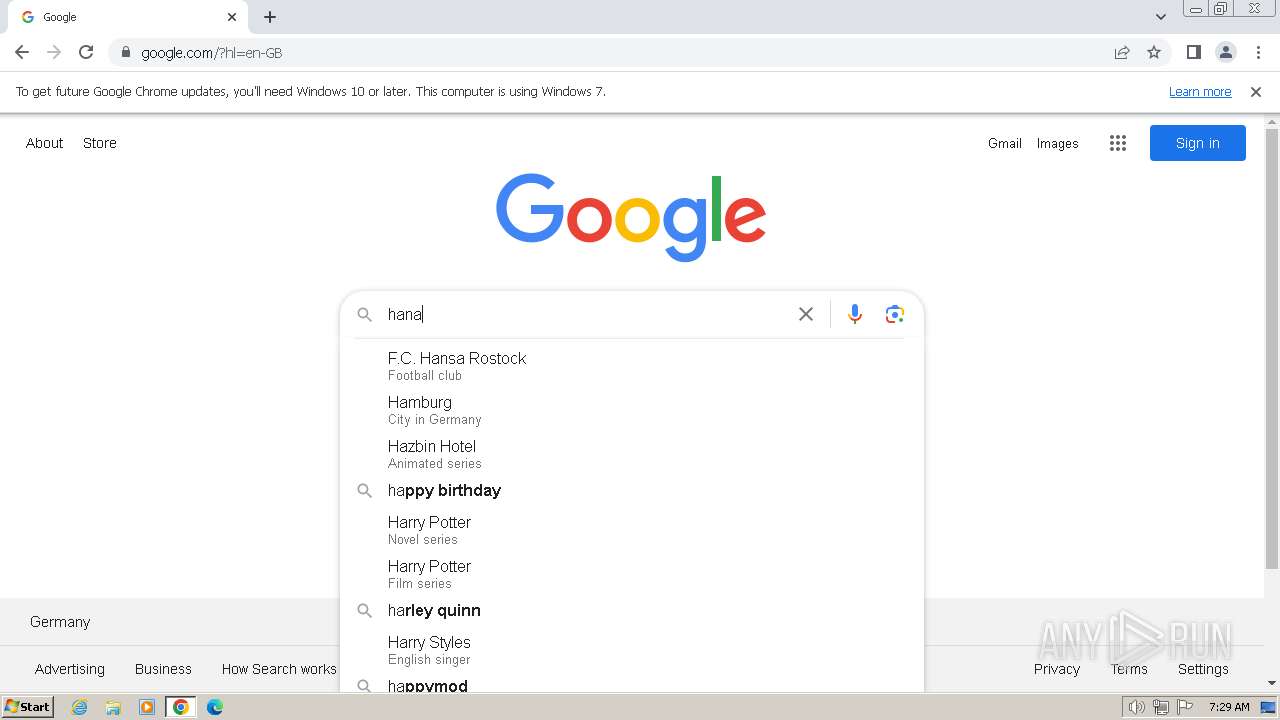The height and width of the screenshot is (720, 1280).
Task: Open the media player taskbar icon
Action: click(147, 707)
